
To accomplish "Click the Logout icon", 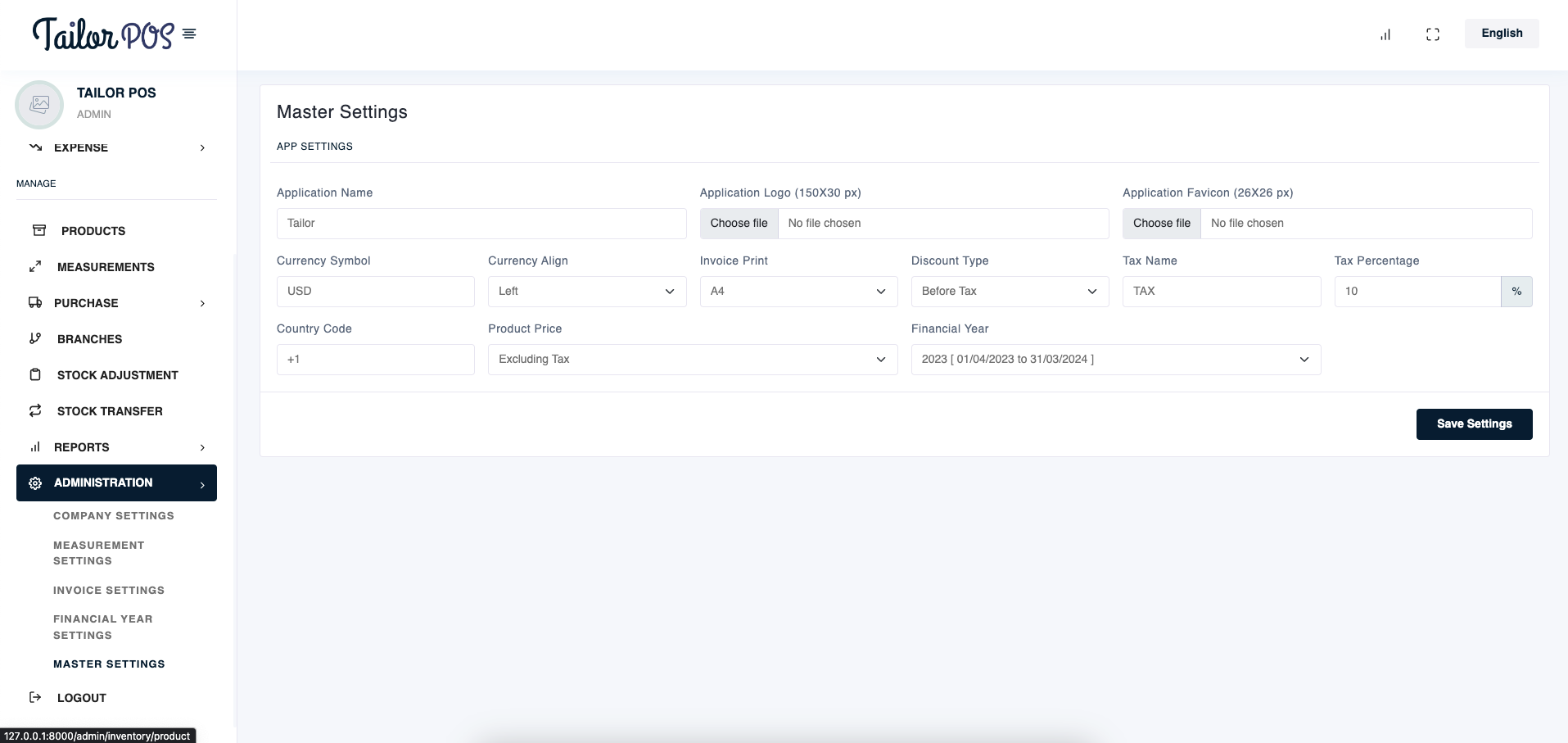I will click(35, 697).
